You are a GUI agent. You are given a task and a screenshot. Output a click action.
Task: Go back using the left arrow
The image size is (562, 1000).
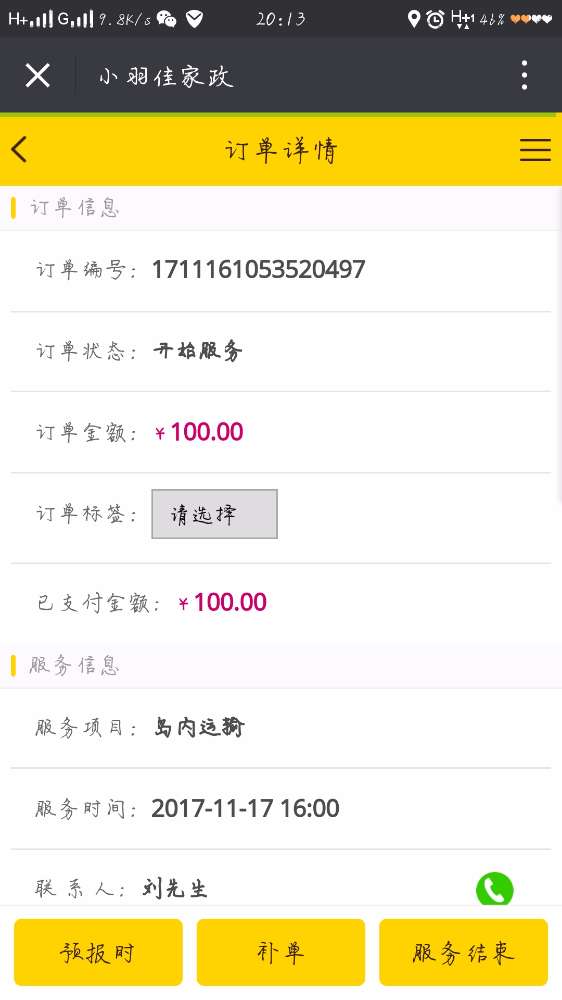[19, 150]
